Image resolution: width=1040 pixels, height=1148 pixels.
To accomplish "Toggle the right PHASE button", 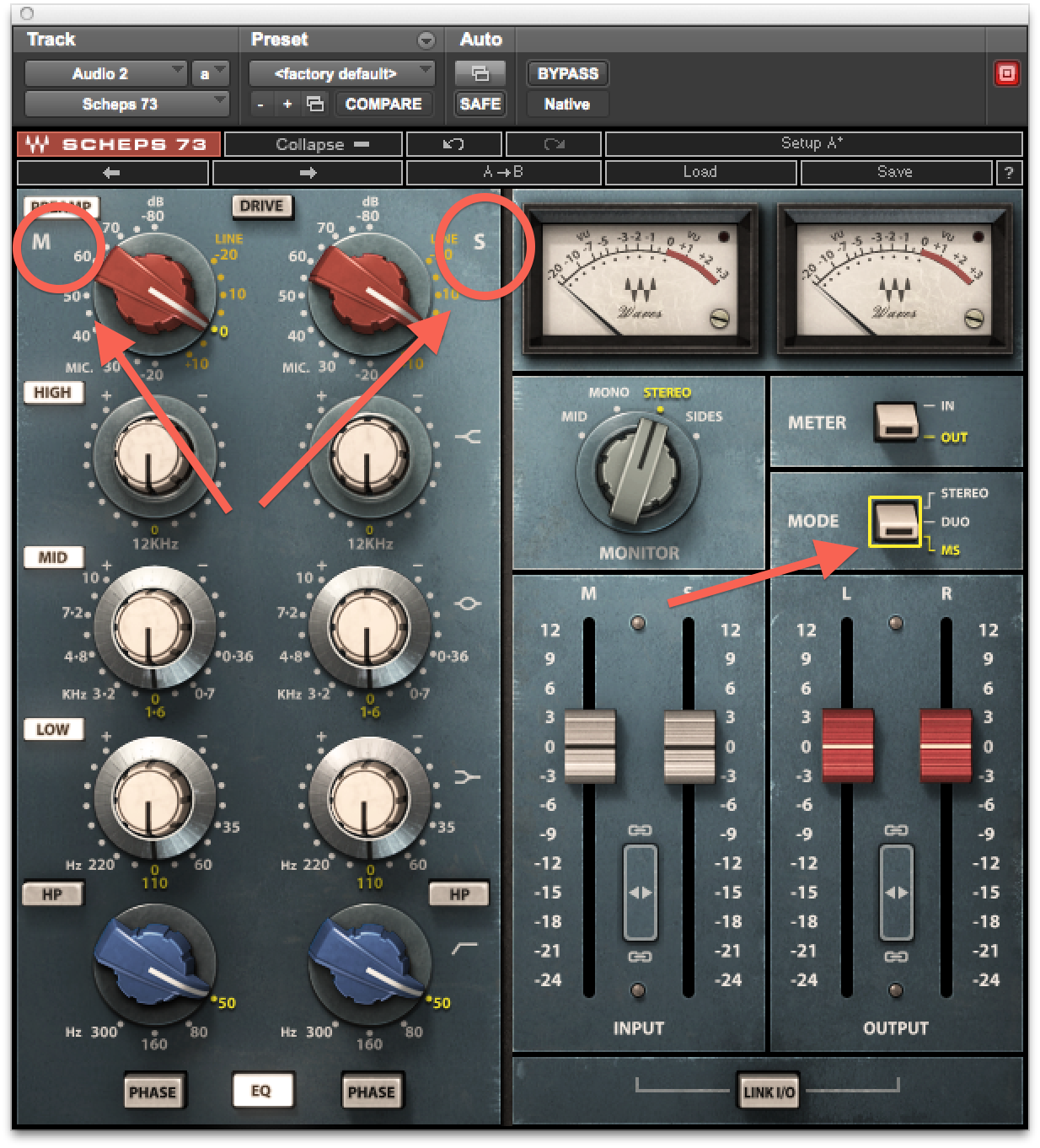I will [372, 1092].
